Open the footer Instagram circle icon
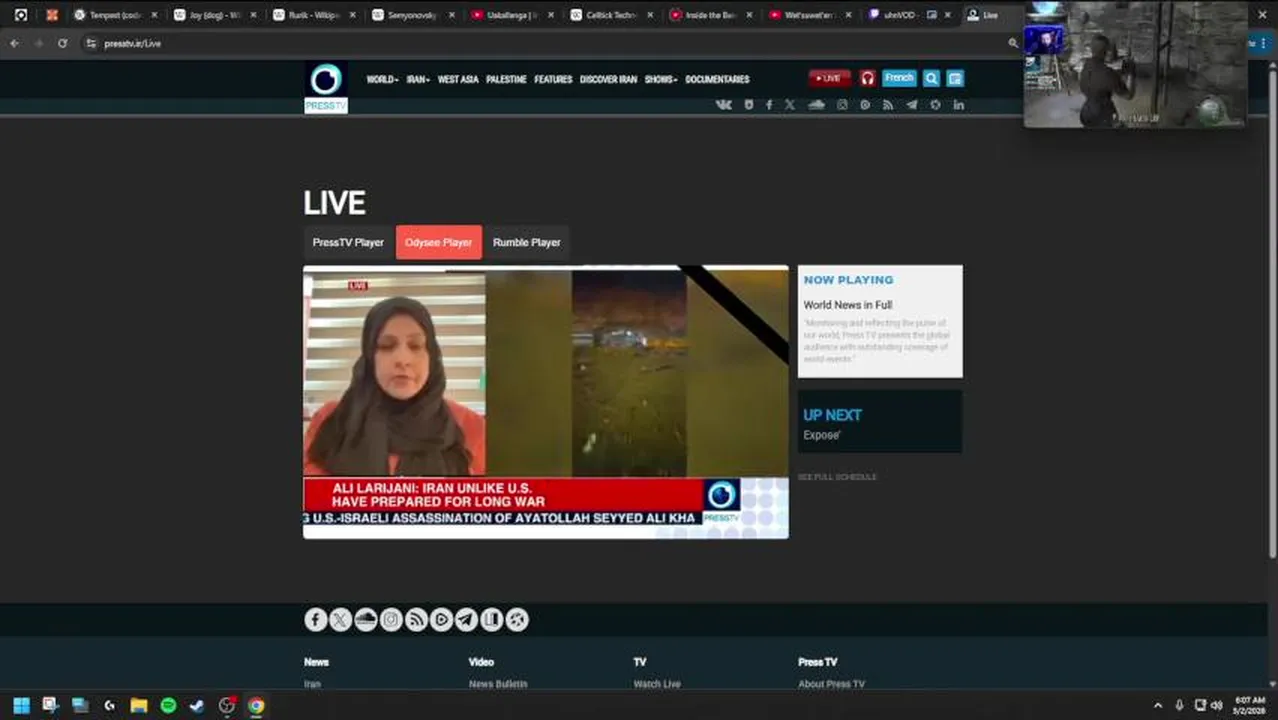 pos(391,620)
